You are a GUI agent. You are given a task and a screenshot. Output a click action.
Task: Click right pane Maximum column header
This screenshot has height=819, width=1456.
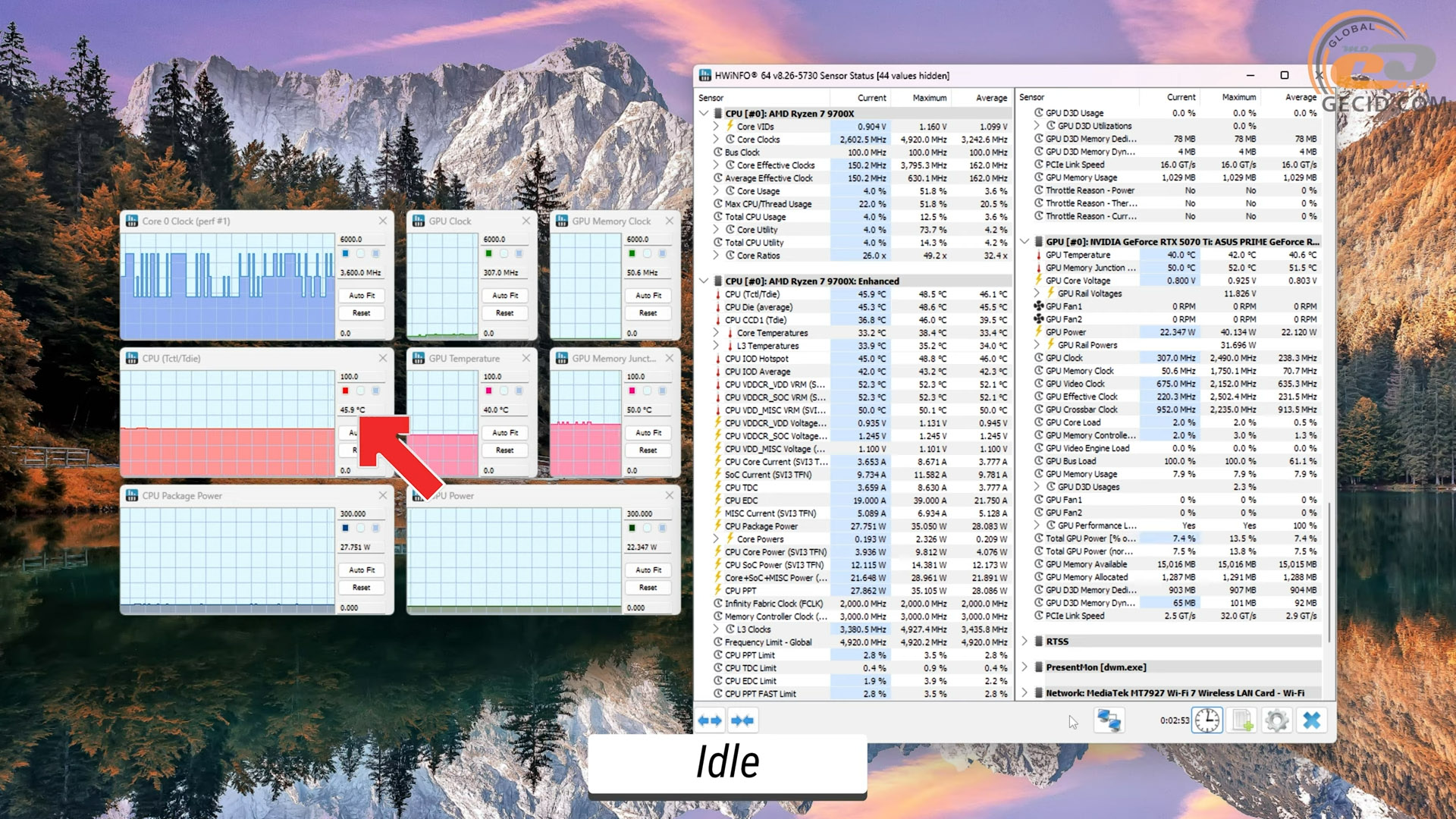[1230, 97]
